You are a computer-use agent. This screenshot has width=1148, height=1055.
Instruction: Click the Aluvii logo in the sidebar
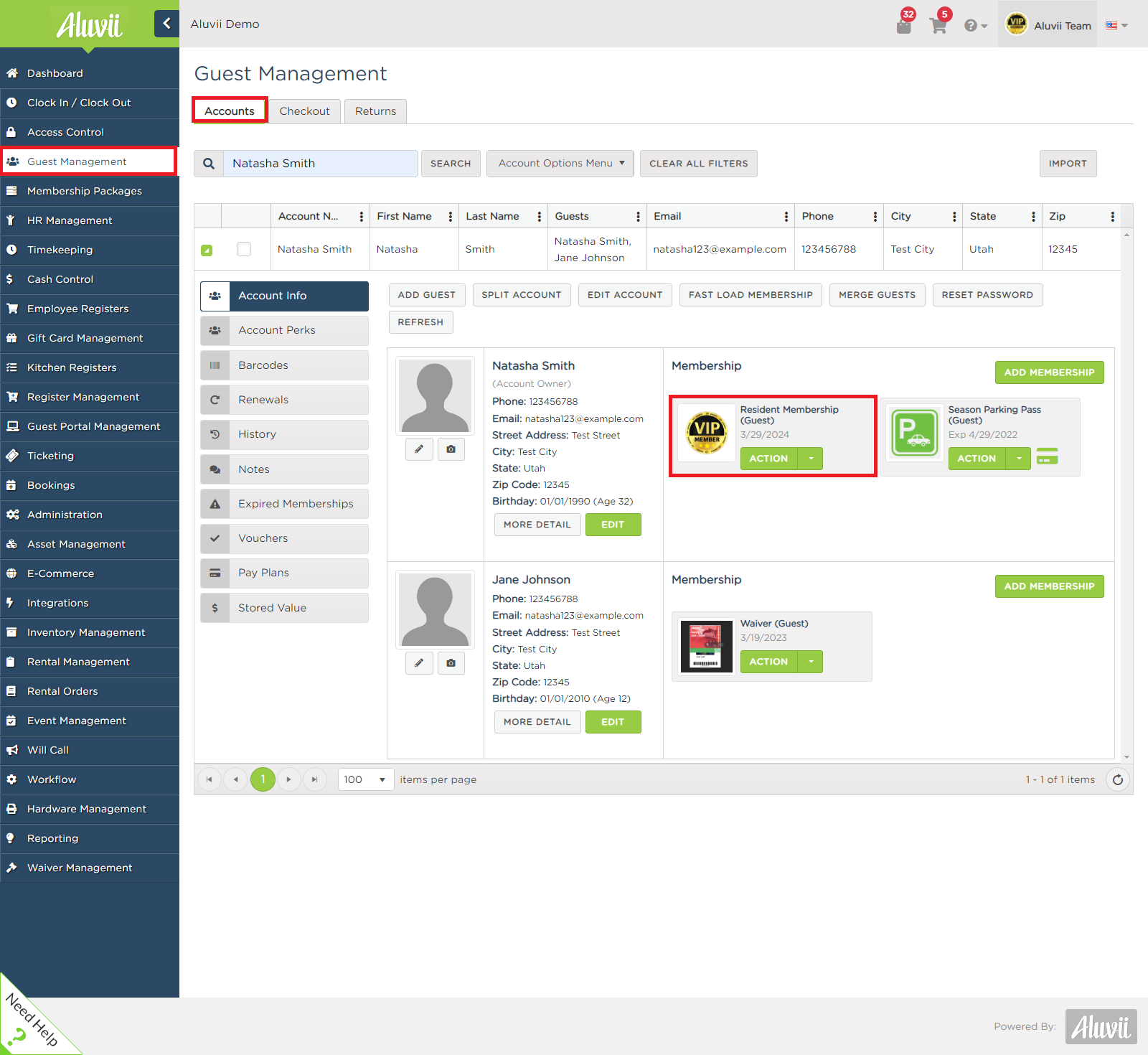tap(90, 25)
